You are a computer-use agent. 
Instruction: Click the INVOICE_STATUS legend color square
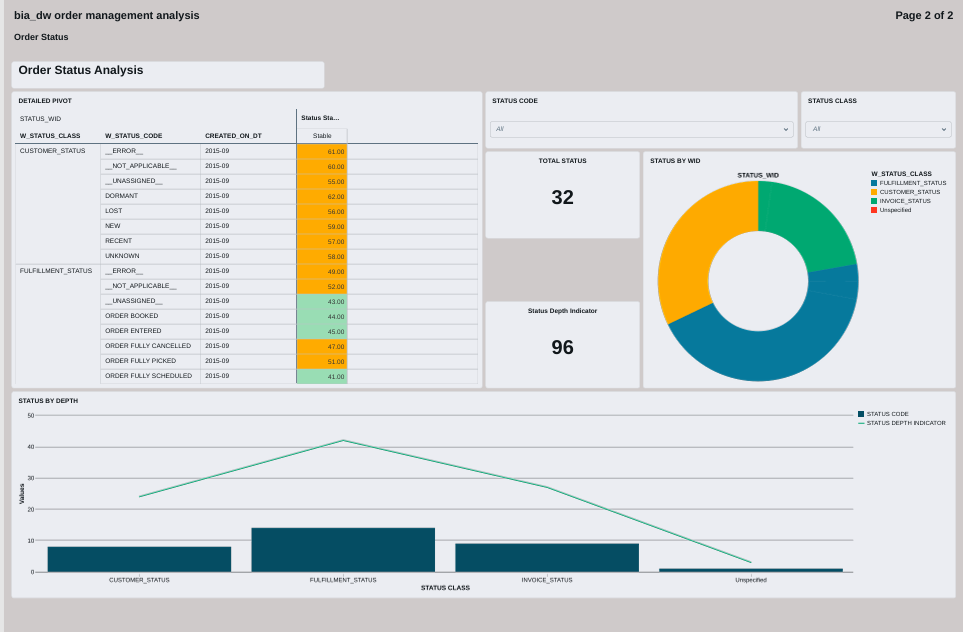pyautogui.click(x=874, y=201)
